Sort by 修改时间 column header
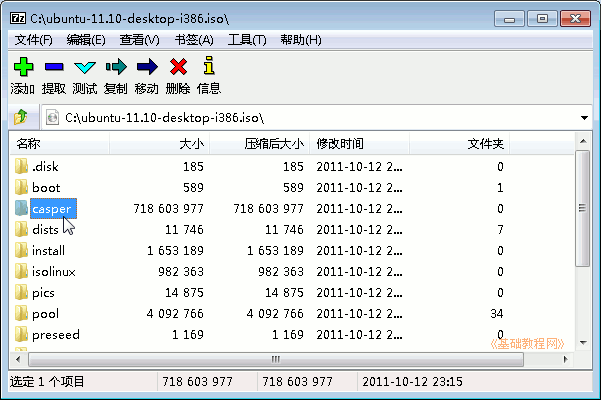Image resolution: width=601 pixels, height=400 pixels. [x=360, y=144]
